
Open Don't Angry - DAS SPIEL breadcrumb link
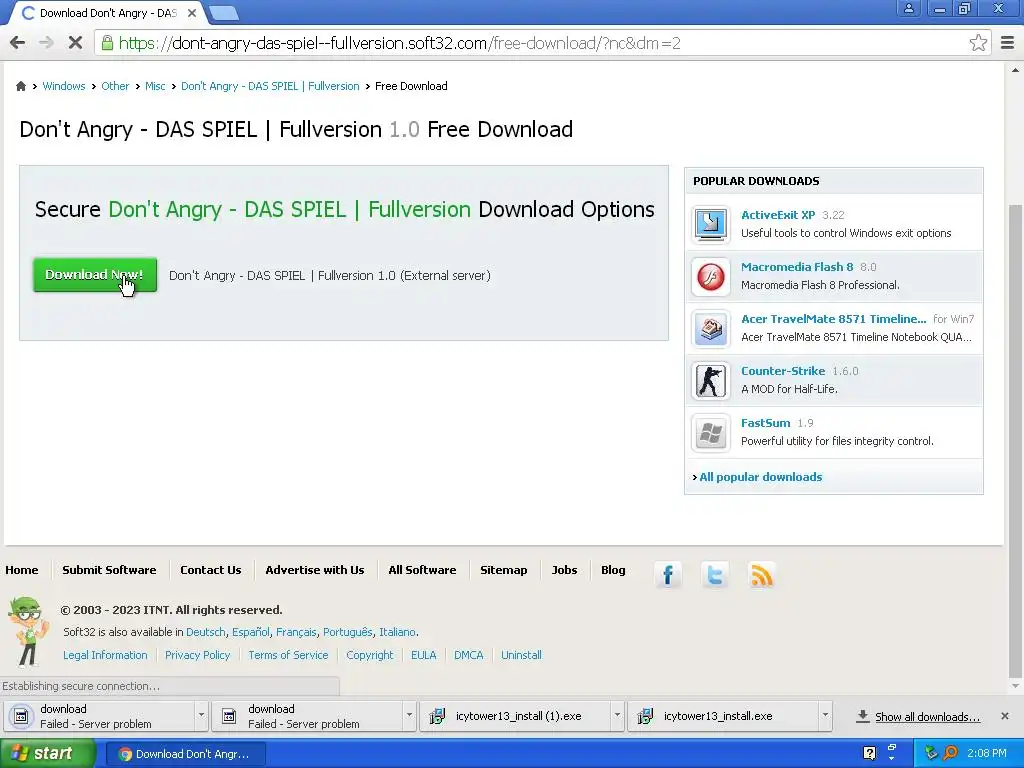[x=270, y=86]
